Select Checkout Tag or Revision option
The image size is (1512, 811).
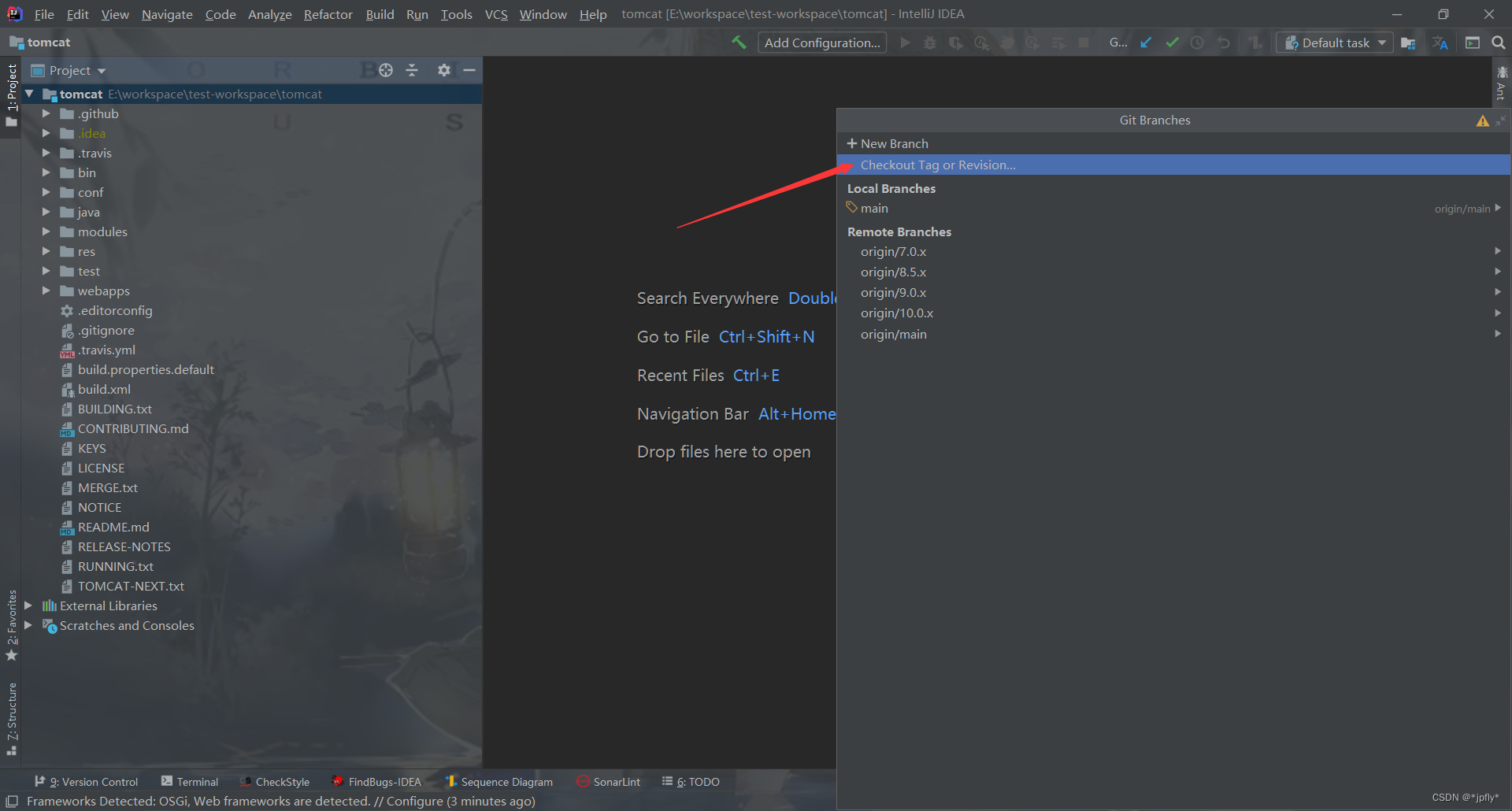pyautogui.click(x=1173, y=165)
